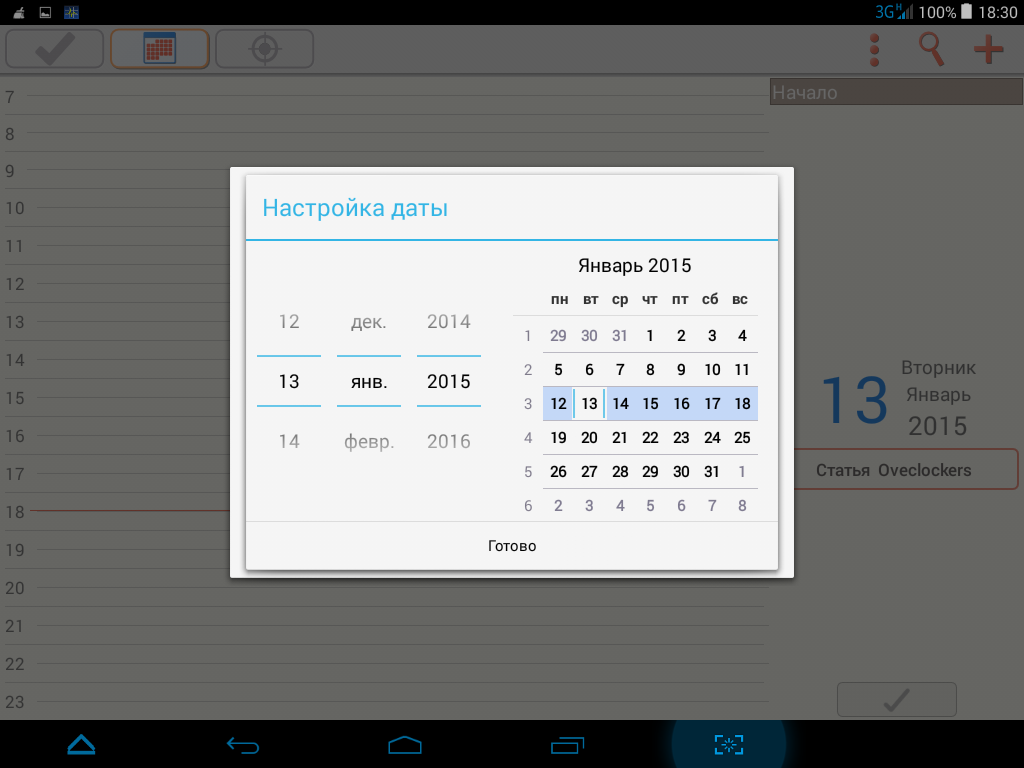Tap the current year value 2015 in spinner
The image size is (1024, 768).
click(x=449, y=381)
